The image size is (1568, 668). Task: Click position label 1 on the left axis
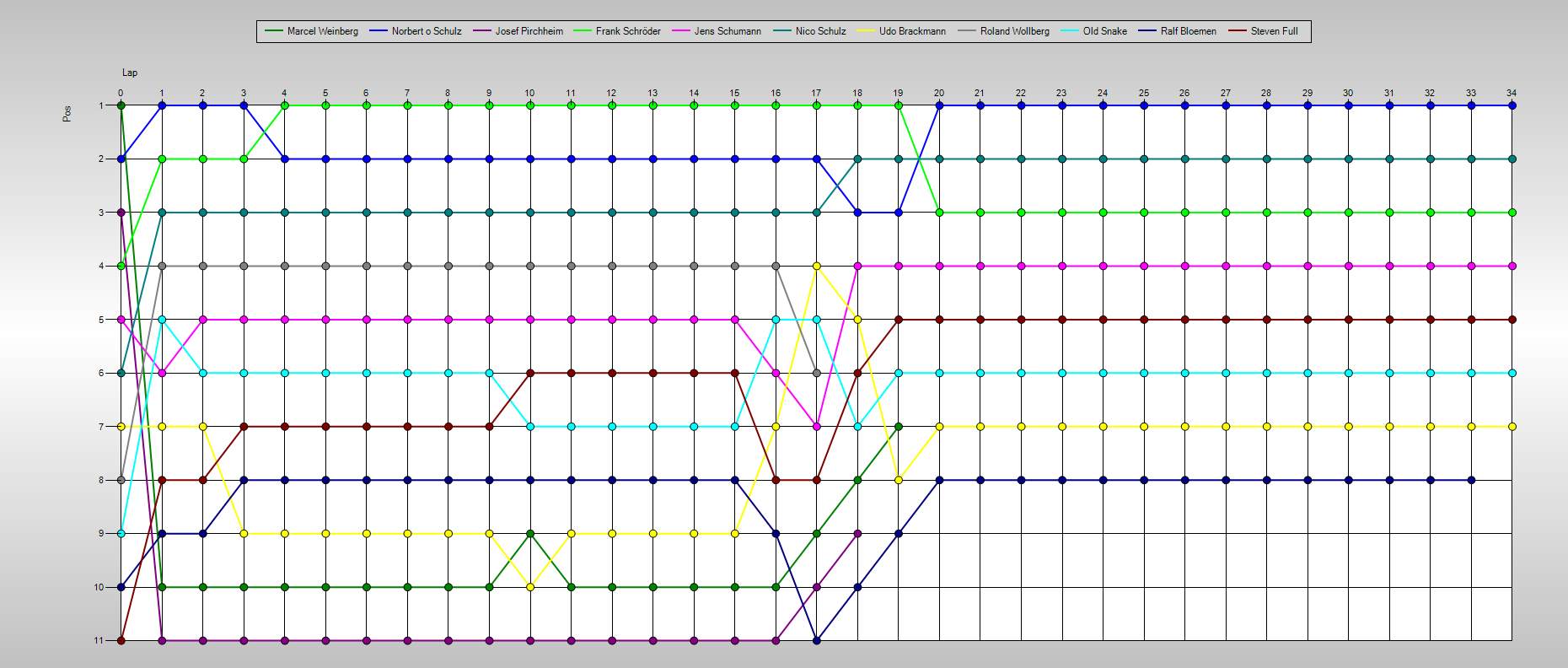point(101,105)
